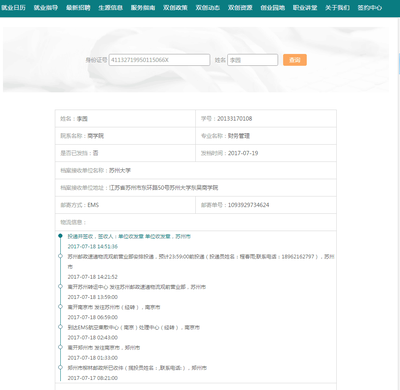Select the receiving unit address row text
The width and height of the screenshot is (400, 390).
point(139,188)
